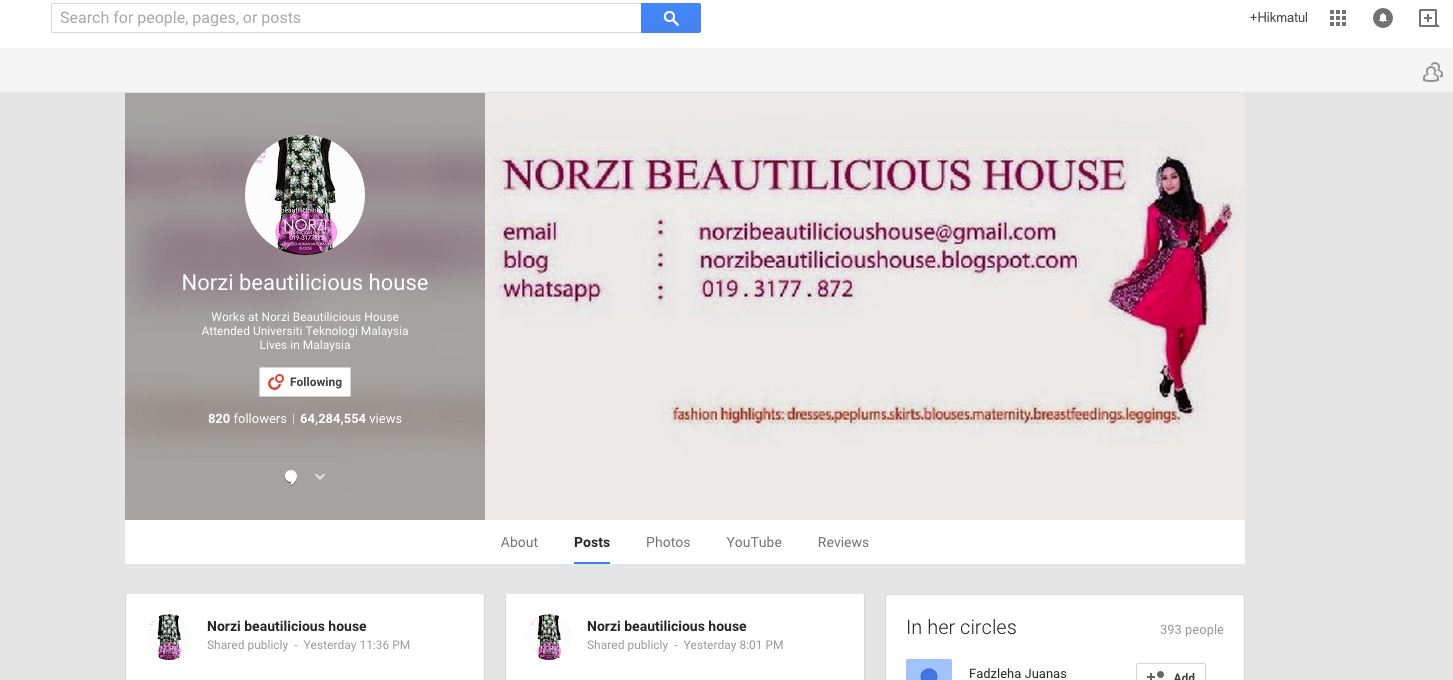
Task: Open the +Hikmatul profile link
Action: pyautogui.click(x=1278, y=18)
